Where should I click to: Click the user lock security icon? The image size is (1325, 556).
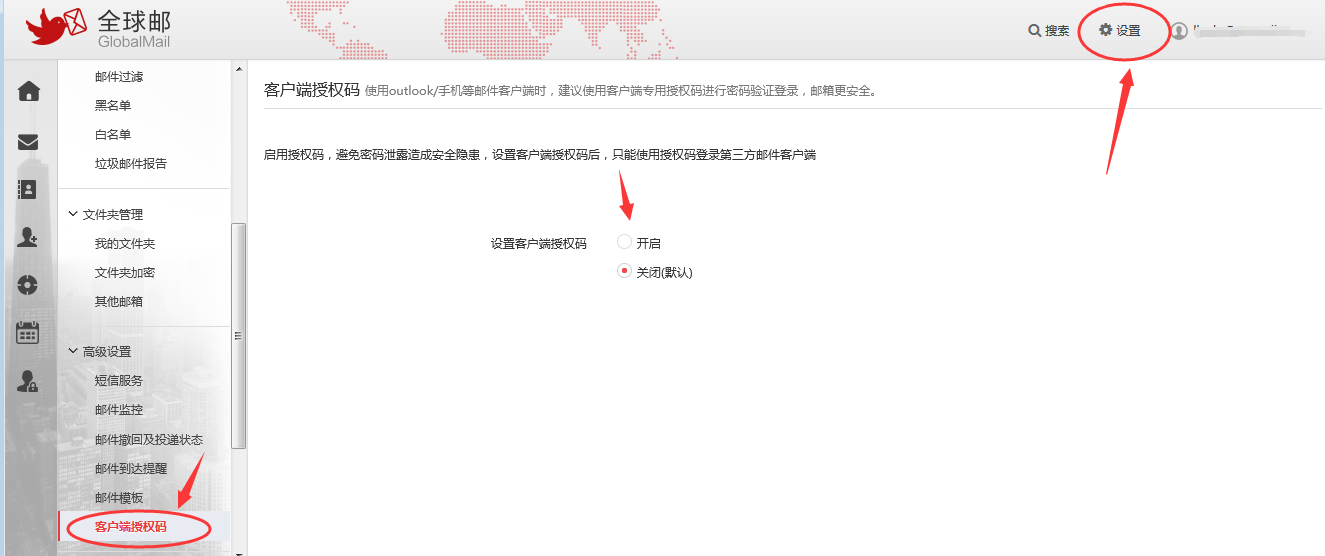point(28,381)
